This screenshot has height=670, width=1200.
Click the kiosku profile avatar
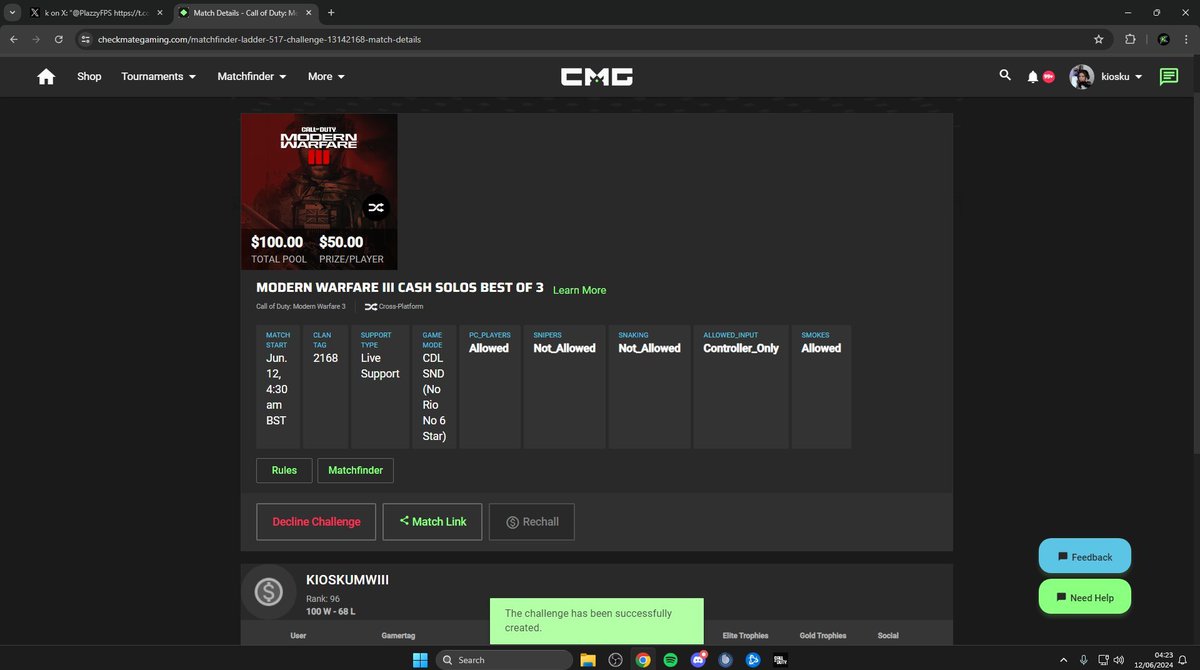click(x=1081, y=77)
